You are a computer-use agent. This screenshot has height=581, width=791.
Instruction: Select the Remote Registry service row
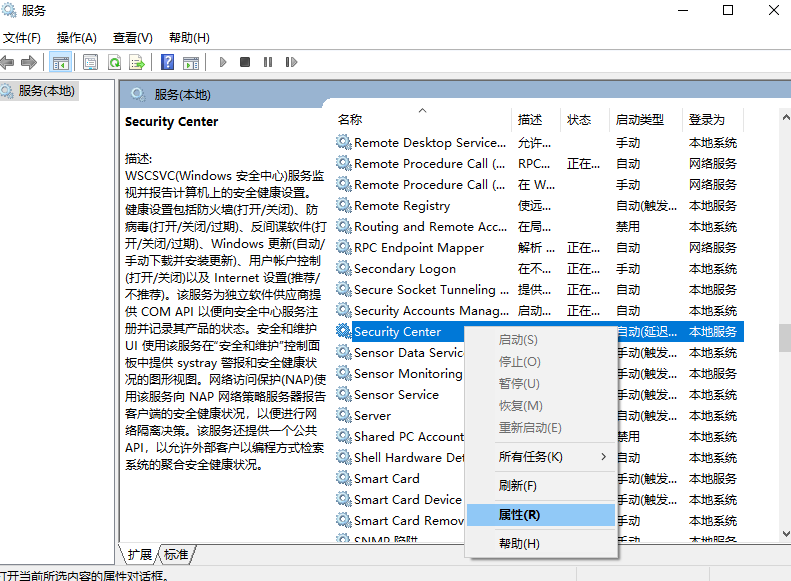point(402,206)
